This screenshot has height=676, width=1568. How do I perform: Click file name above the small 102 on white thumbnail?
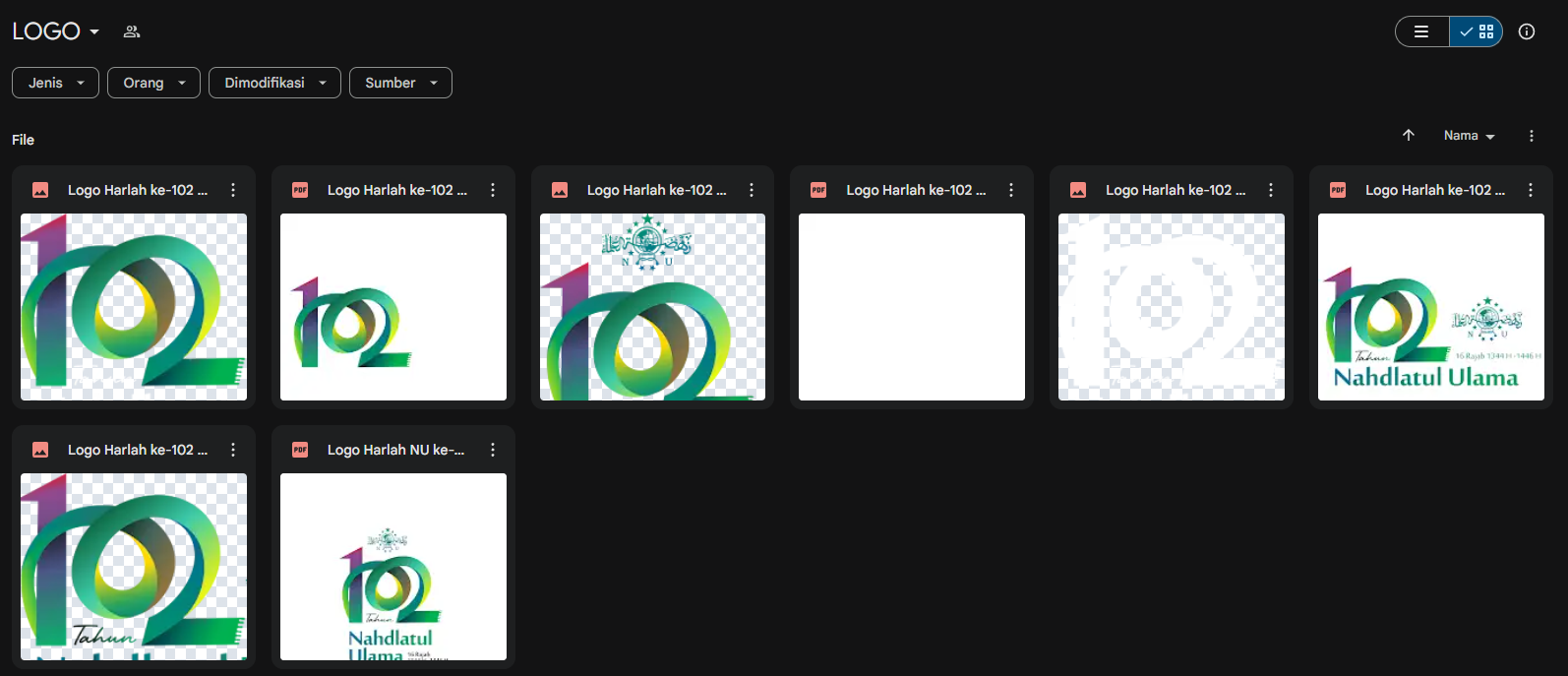[x=397, y=190]
